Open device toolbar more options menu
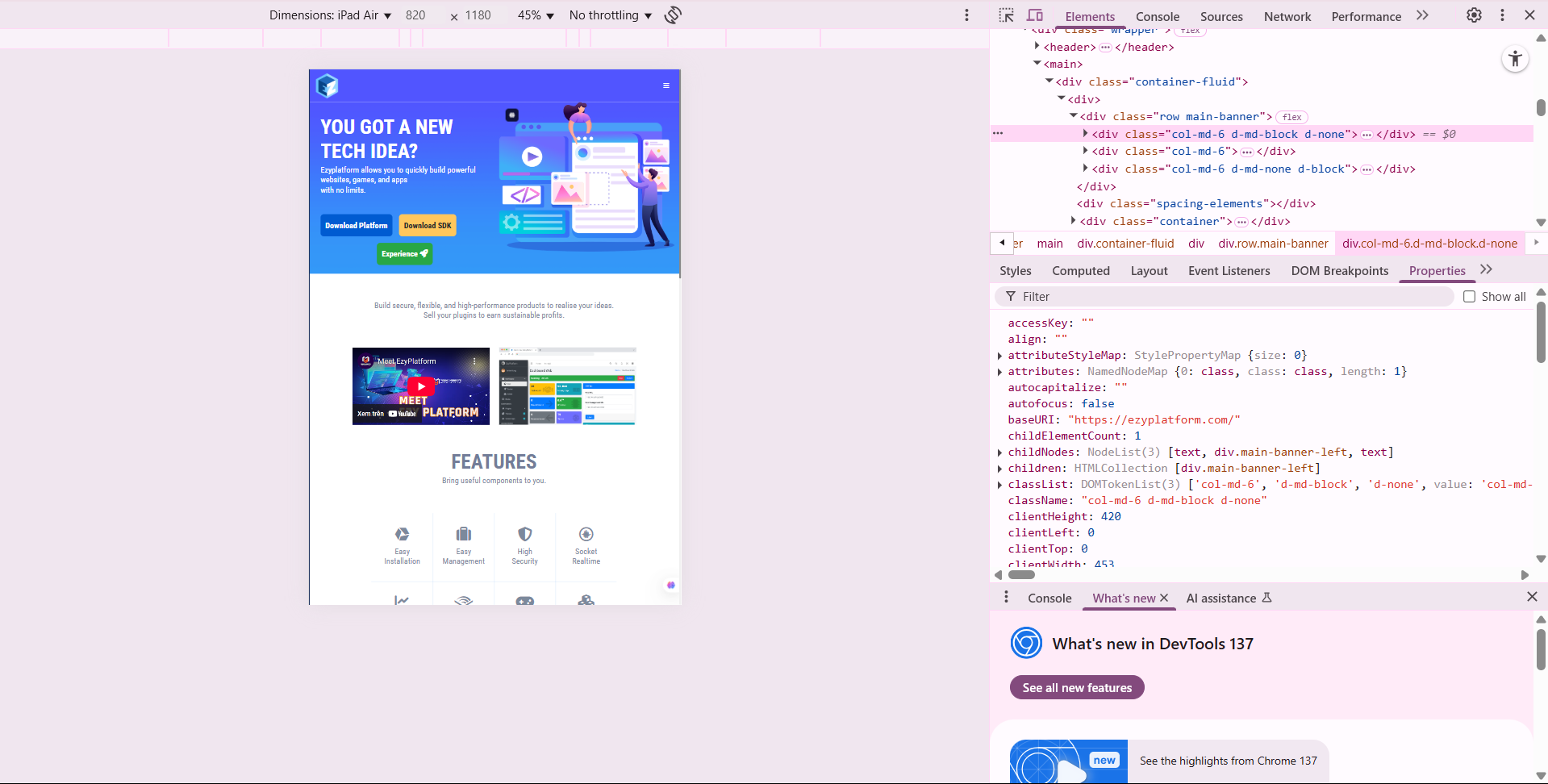 pos(966,15)
